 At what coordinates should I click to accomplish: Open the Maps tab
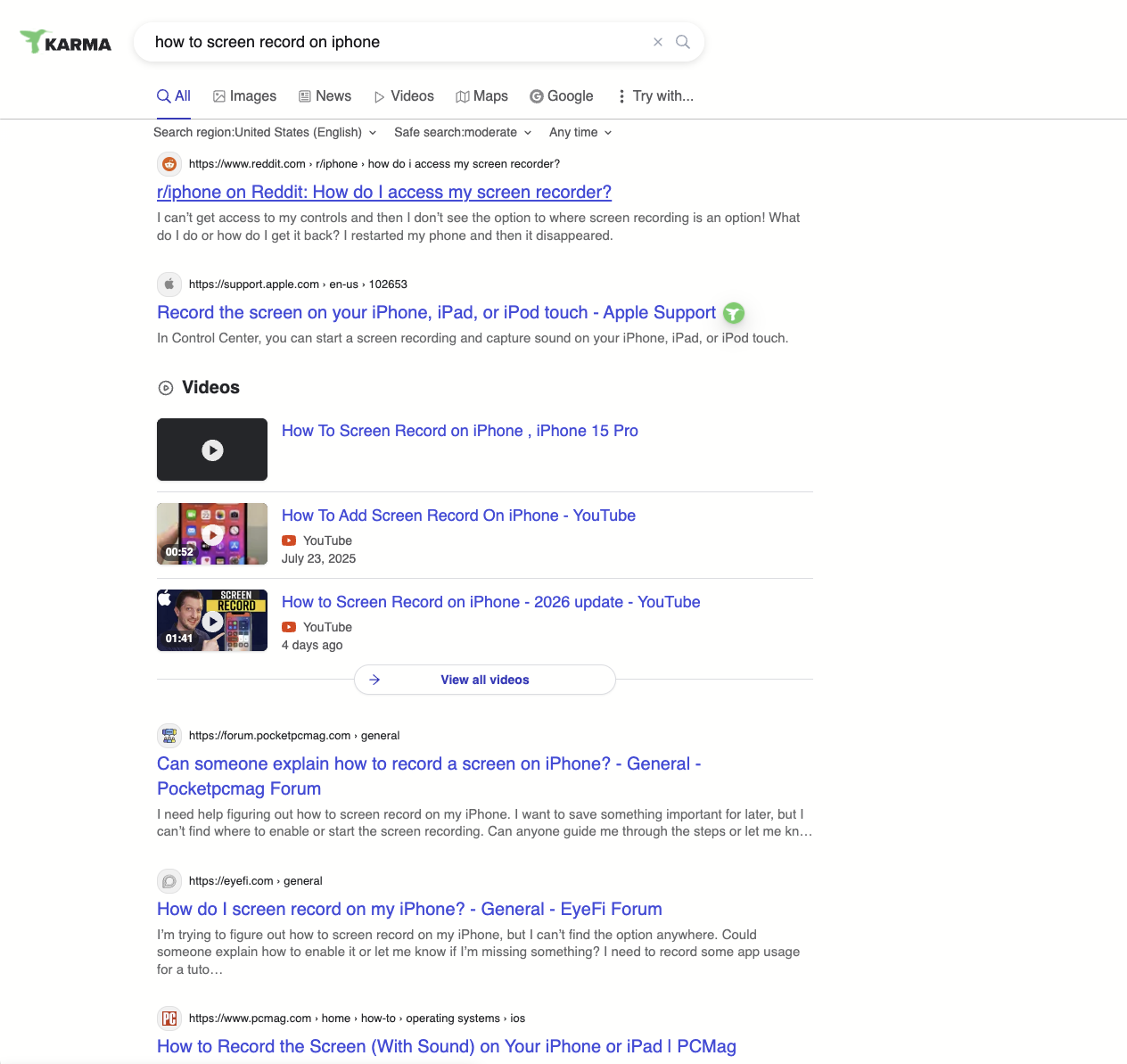[x=481, y=96]
